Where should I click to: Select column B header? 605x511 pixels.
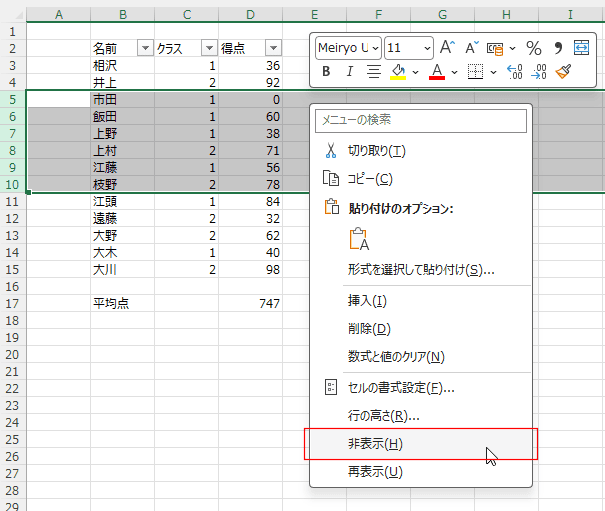[123, 15]
